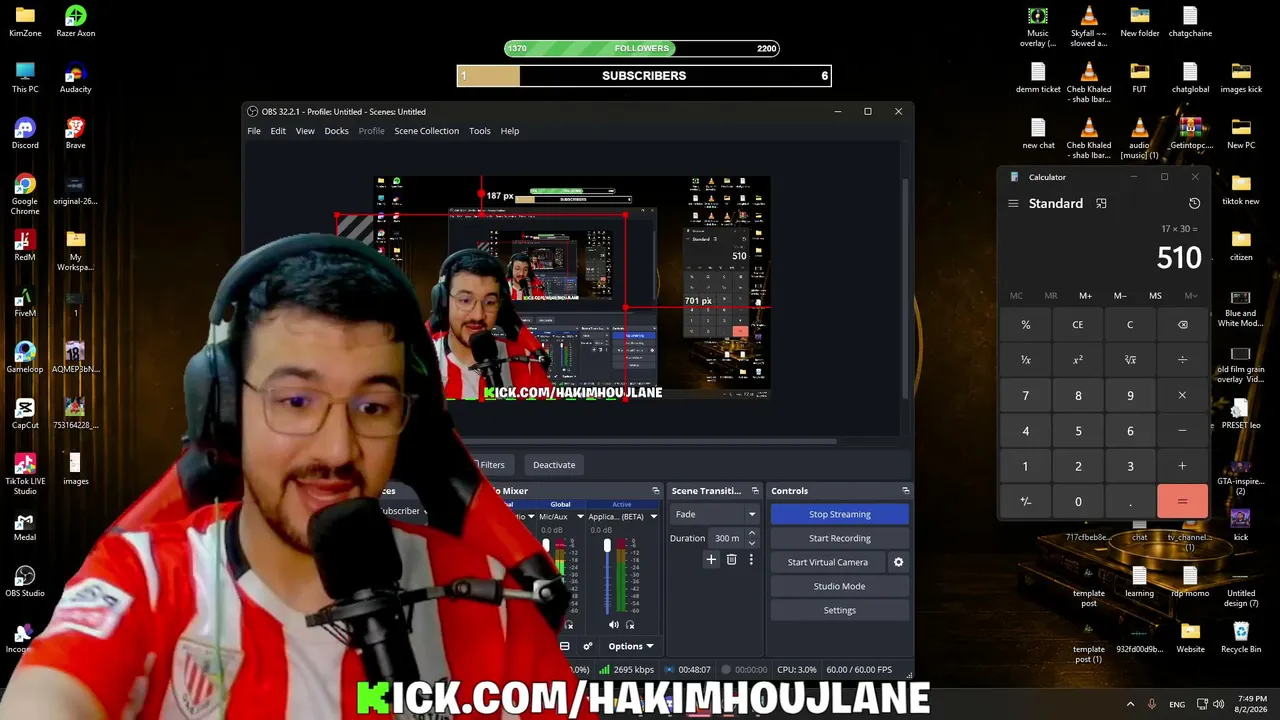
Task: Remove the transition using the trash icon
Action: [731, 560]
